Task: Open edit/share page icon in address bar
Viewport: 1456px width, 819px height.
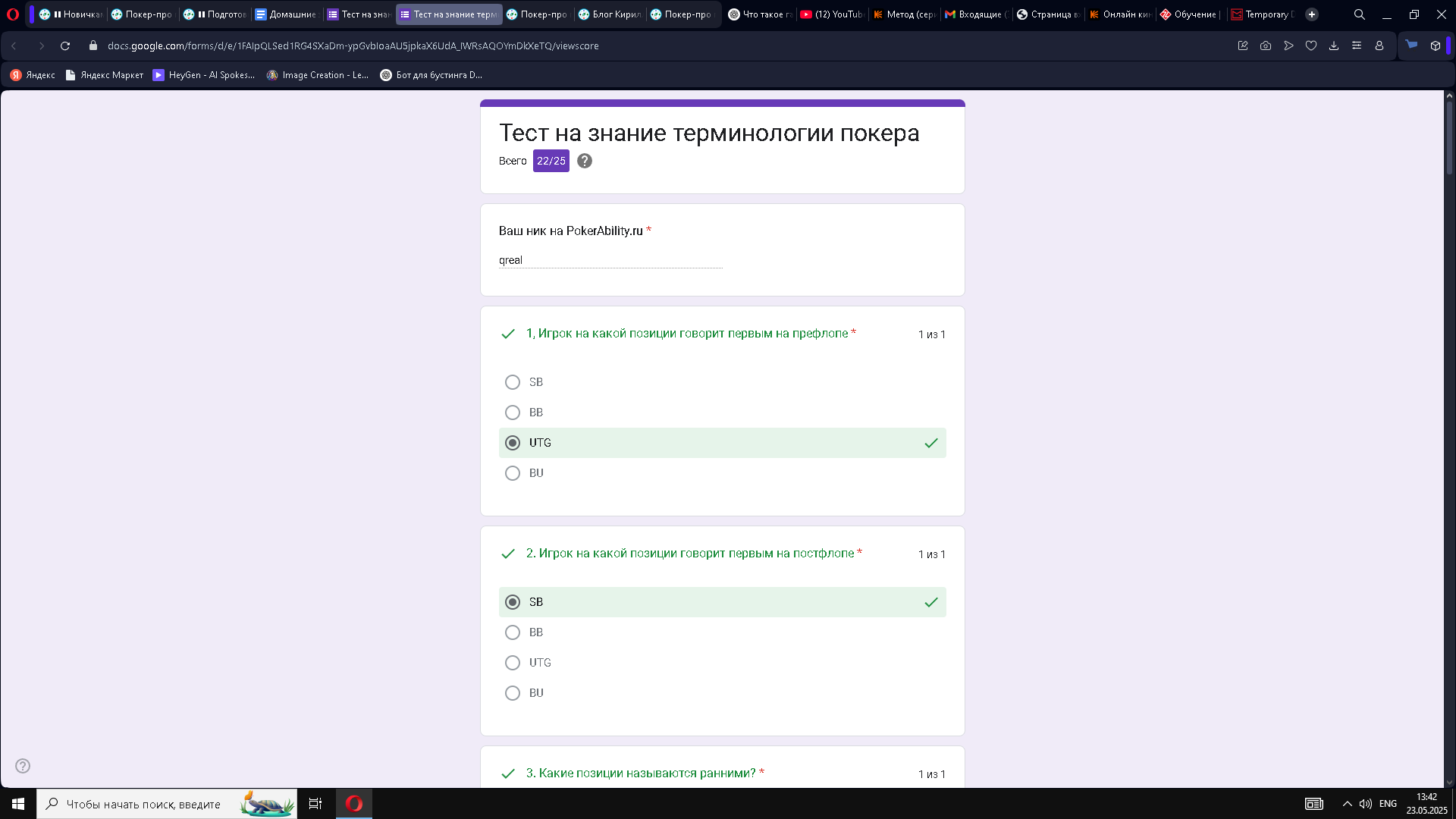Action: click(1243, 46)
